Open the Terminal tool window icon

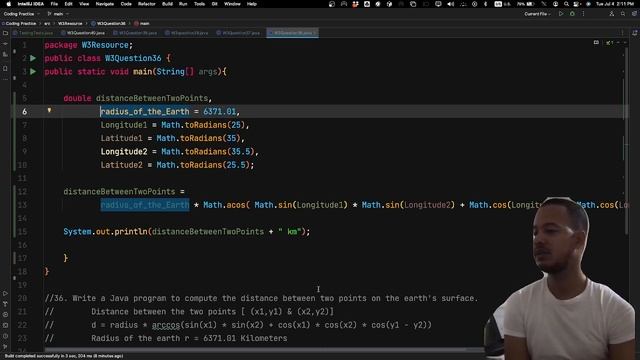tap(5, 325)
